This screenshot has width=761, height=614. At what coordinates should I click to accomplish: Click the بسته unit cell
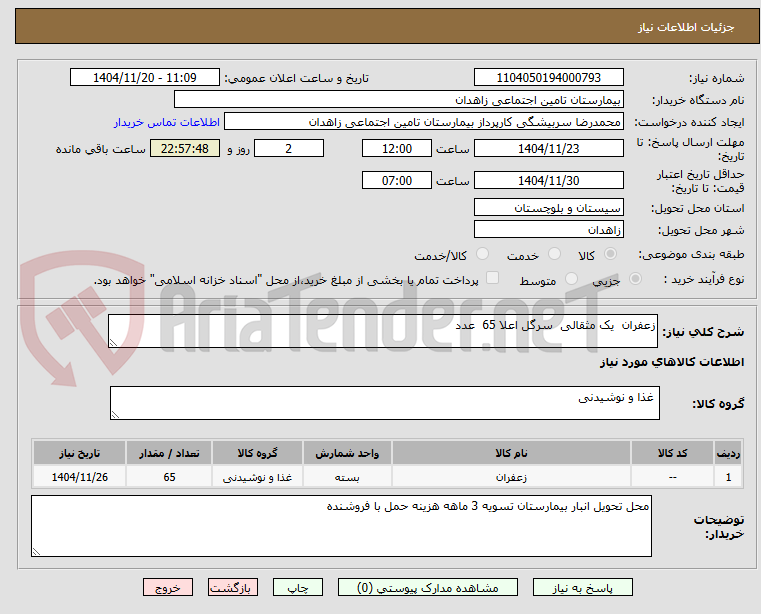pos(347,477)
